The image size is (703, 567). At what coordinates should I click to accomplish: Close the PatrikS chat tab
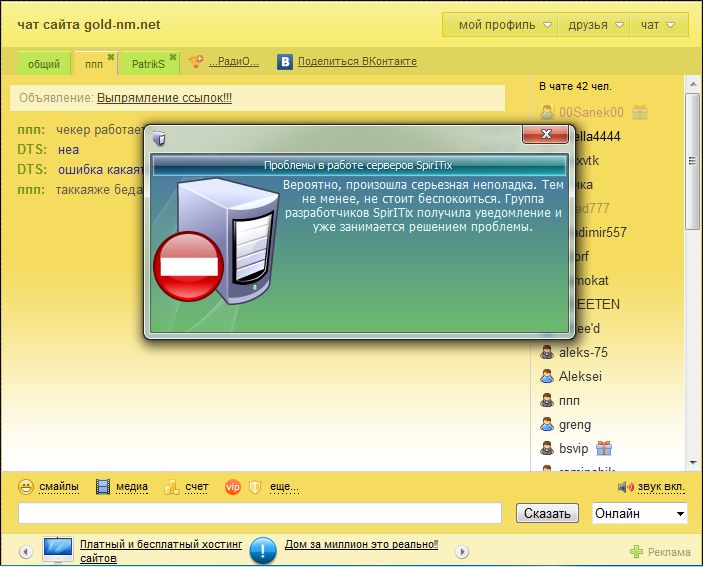173,57
